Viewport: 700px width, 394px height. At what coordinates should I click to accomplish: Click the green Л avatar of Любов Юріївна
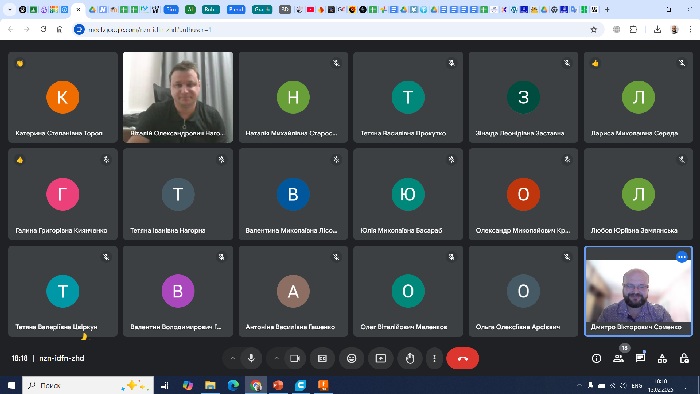(638, 194)
